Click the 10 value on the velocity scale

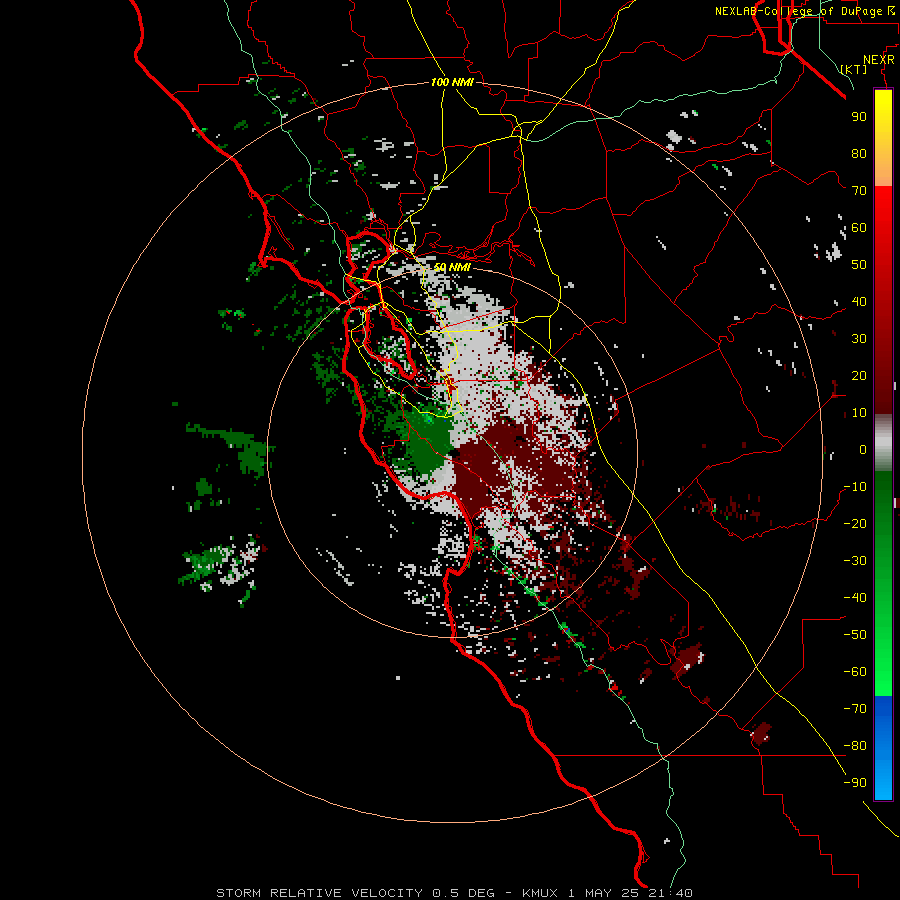pos(859,413)
